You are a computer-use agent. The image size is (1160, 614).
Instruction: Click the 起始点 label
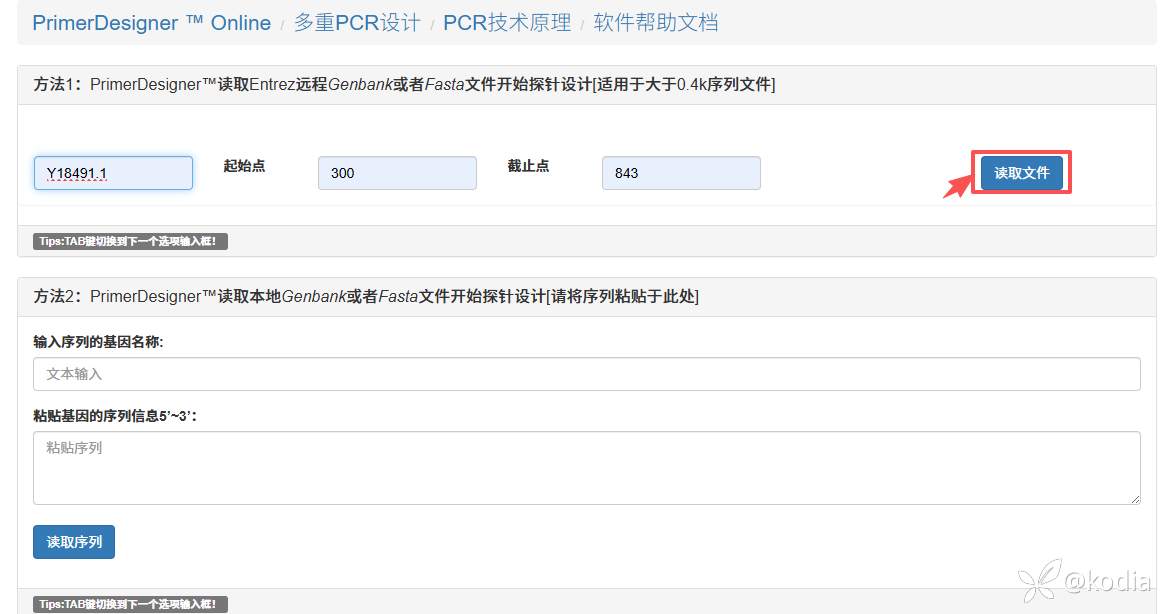tap(244, 166)
